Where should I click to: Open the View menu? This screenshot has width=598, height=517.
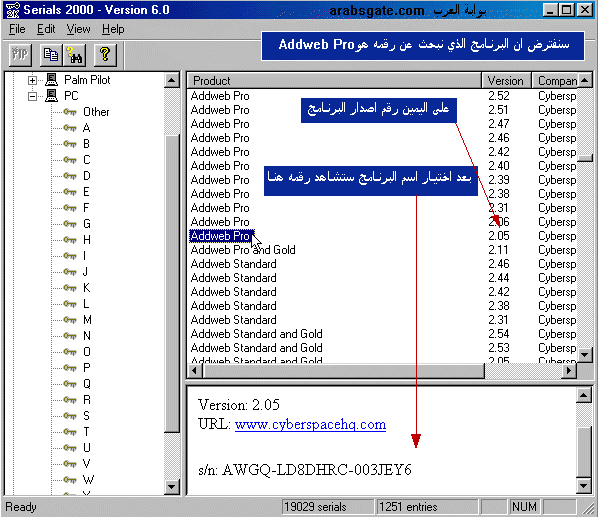pos(79,29)
